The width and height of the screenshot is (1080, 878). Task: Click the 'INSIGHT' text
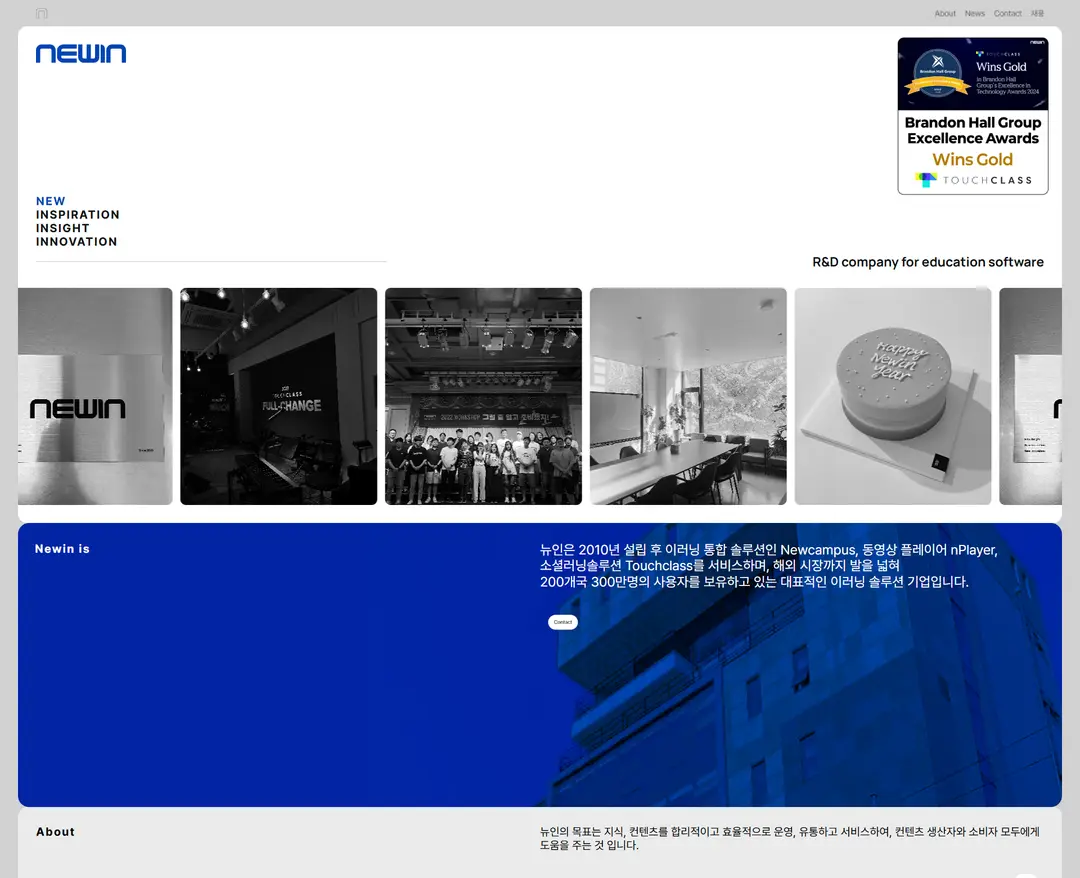click(63, 228)
